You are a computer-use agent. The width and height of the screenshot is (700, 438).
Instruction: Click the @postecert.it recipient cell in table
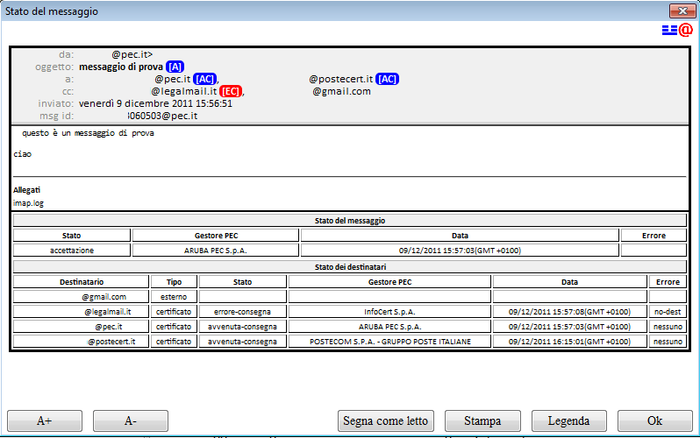[x=81, y=342]
